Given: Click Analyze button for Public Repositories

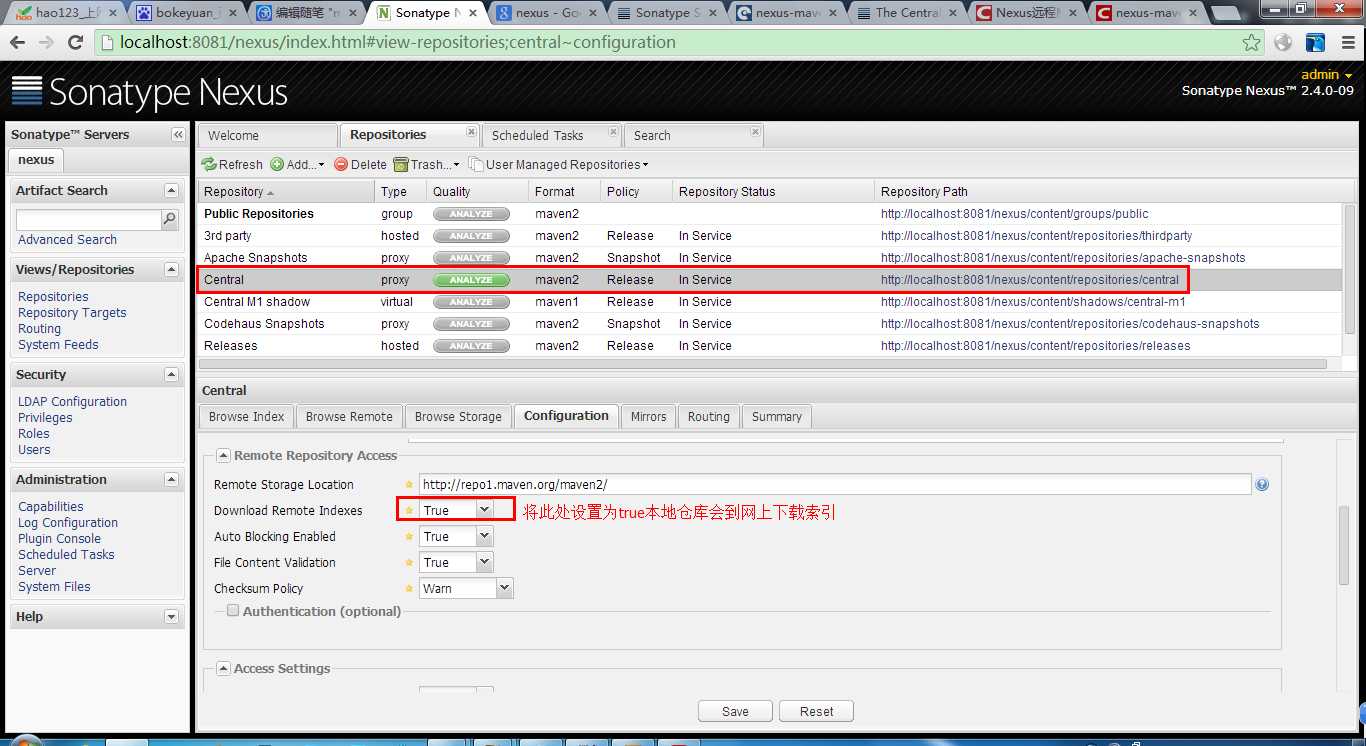Looking at the screenshot, I should pos(471,214).
